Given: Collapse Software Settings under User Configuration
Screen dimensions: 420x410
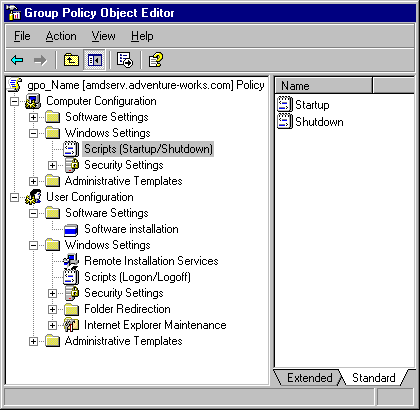Looking at the screenshot, I should pos(33,213).
